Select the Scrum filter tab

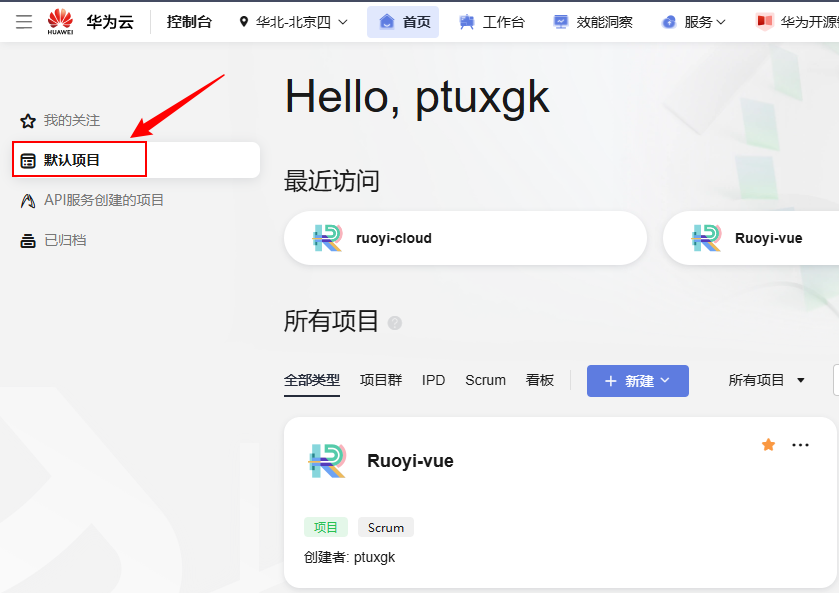pyautogui.click(x=485, y=381)
